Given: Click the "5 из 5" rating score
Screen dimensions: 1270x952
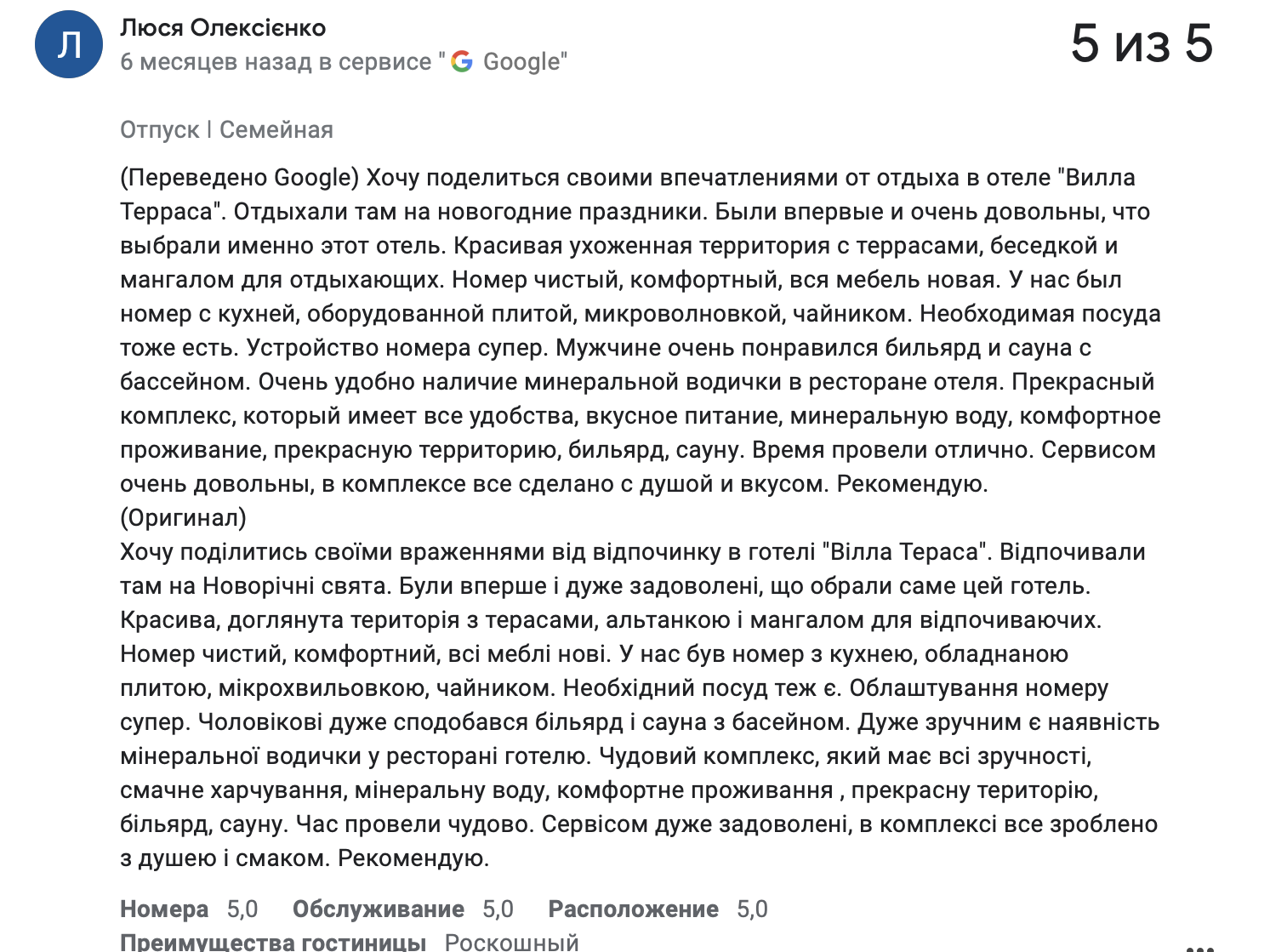Looking at the screenshot, I should click(1142, 43).
